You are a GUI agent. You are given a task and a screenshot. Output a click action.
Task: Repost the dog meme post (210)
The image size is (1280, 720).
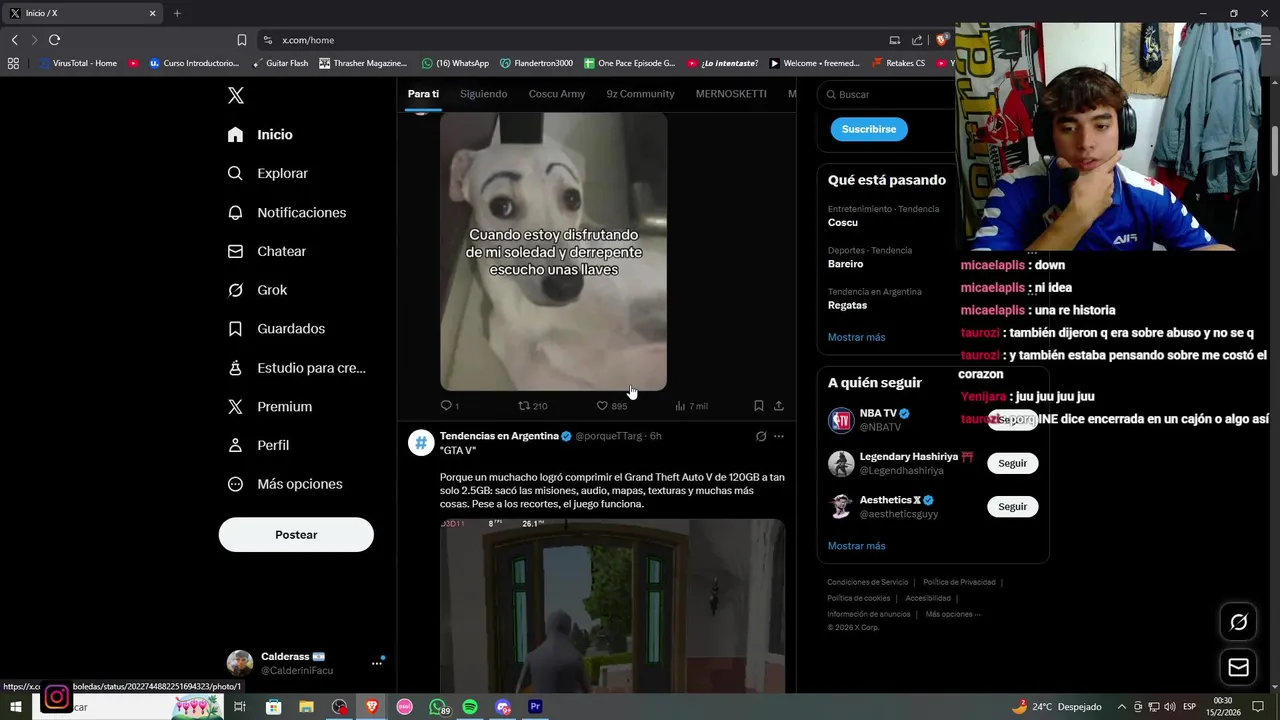pos(532,406)
